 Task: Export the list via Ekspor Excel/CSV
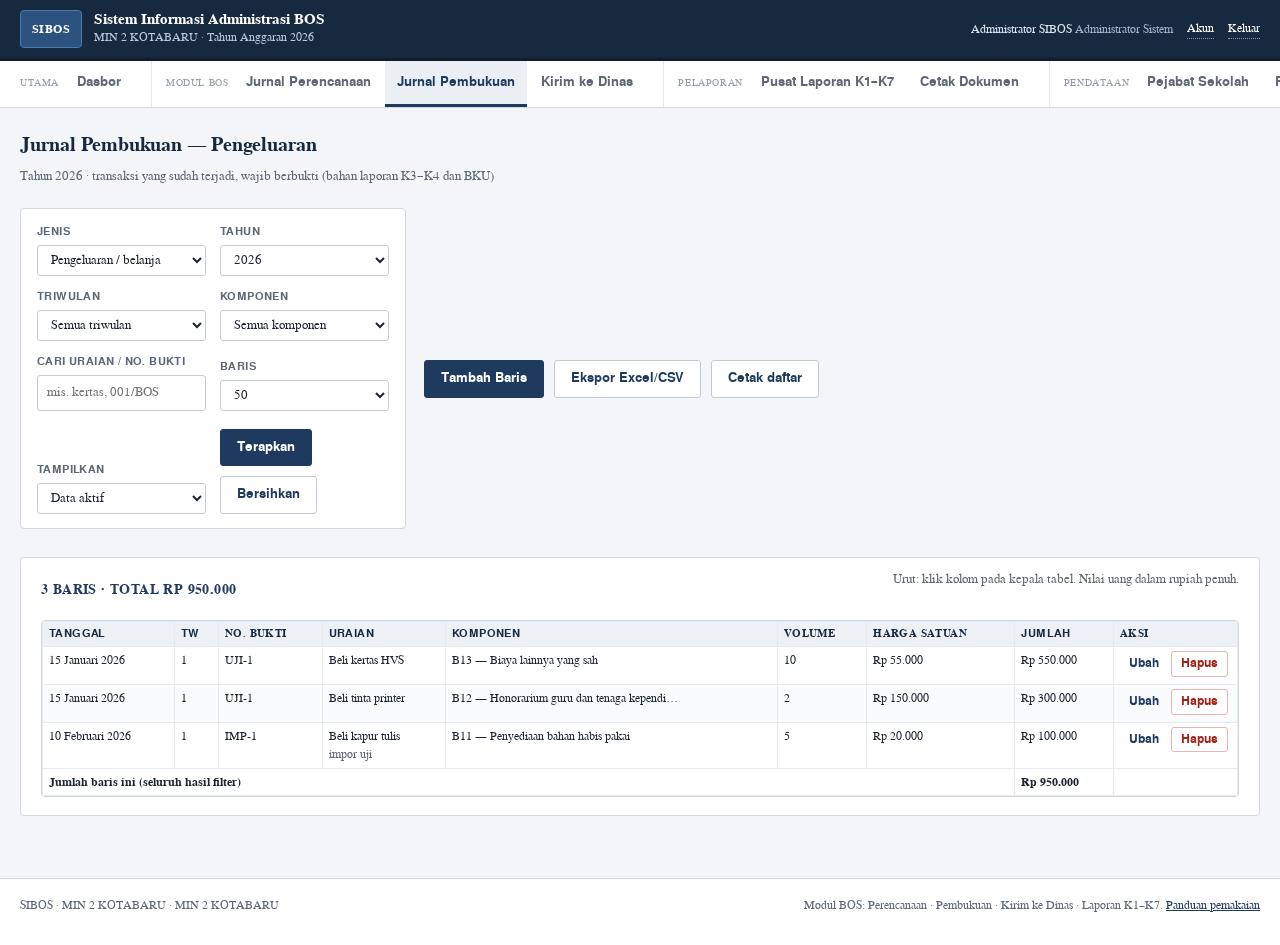pyautogui.click(x=627, y=378)
